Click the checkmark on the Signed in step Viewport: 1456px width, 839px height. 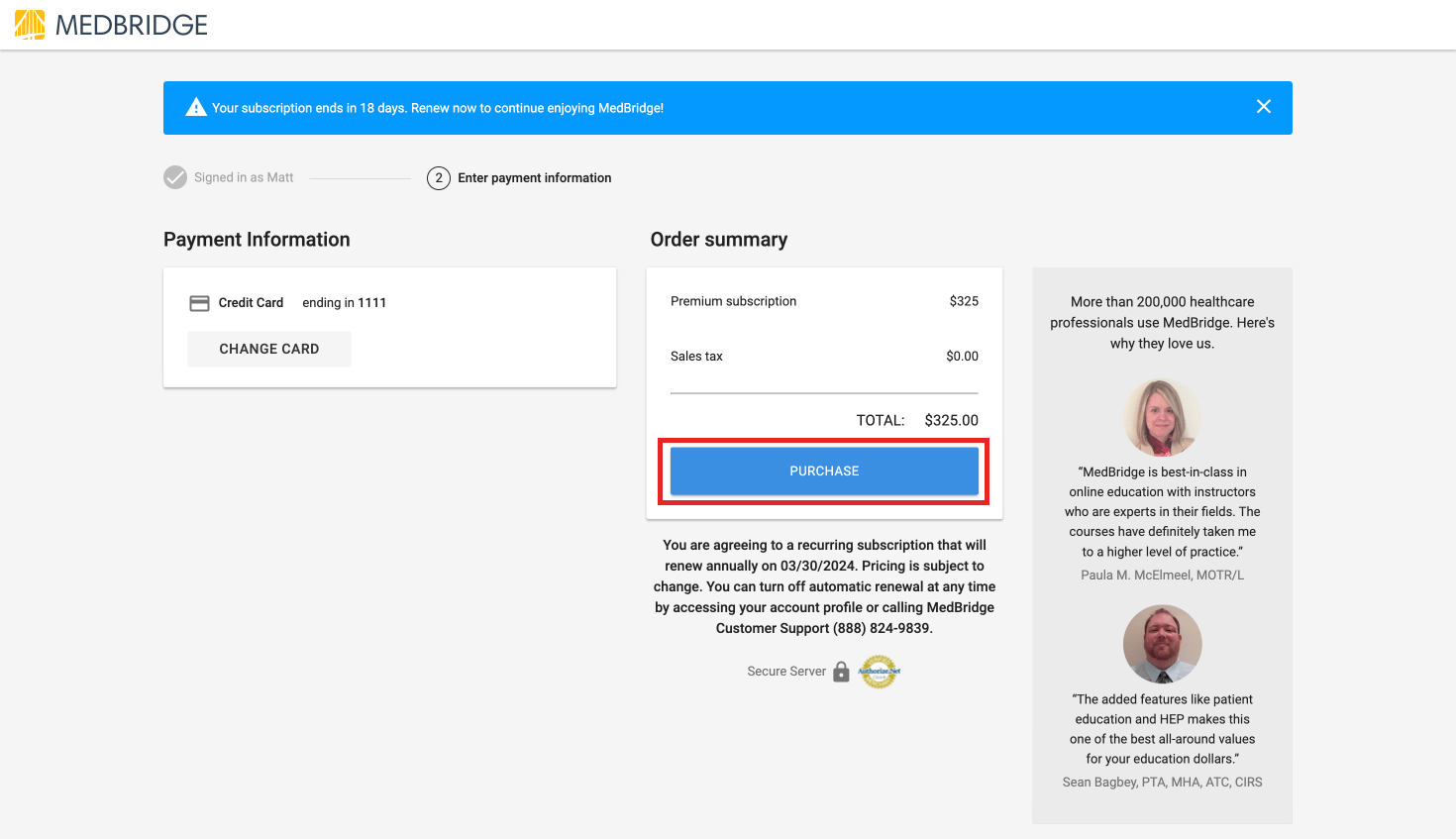click(175, 177)
